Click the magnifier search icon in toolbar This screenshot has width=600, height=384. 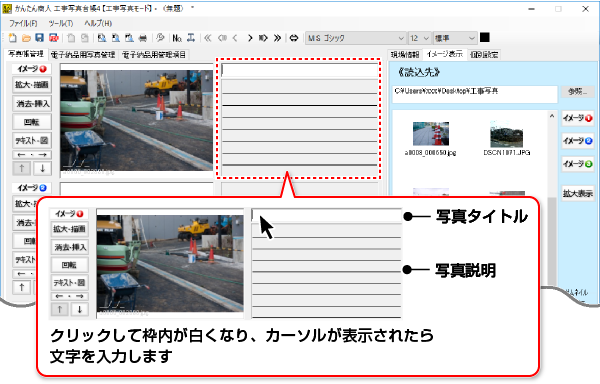[x=160, y=38]
